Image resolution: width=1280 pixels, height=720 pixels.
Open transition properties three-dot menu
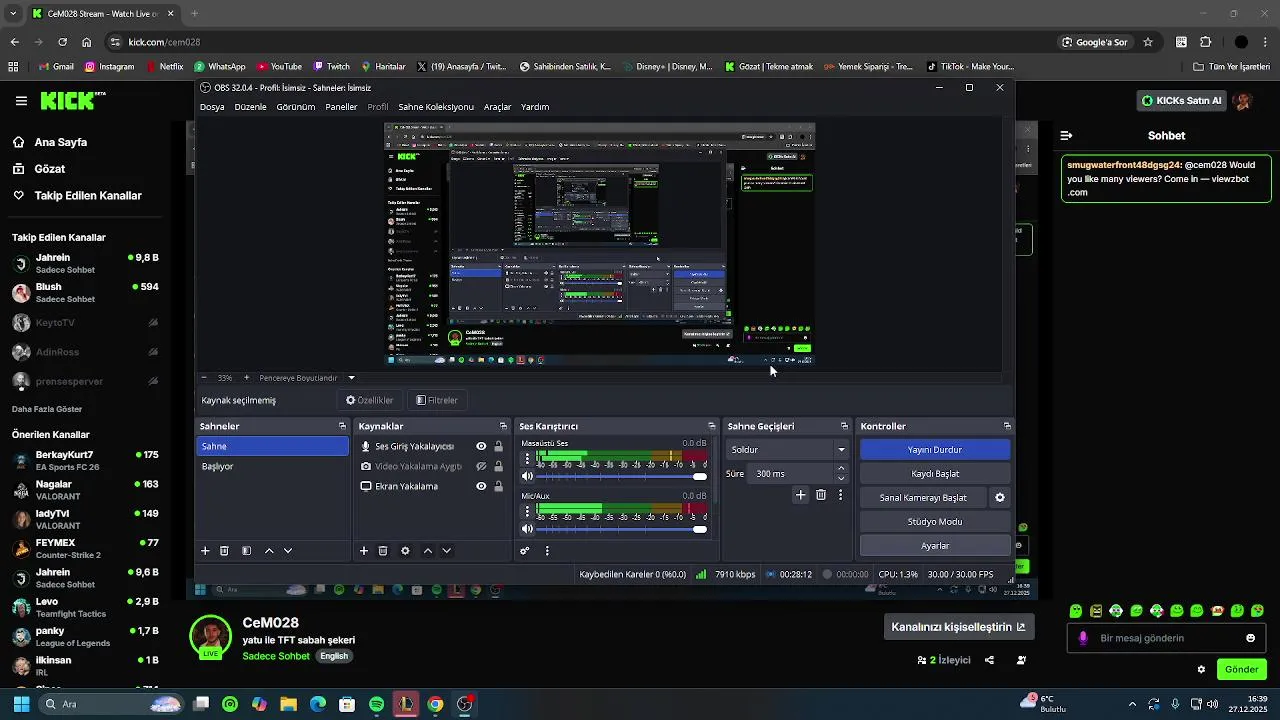(x=840, y=495)
